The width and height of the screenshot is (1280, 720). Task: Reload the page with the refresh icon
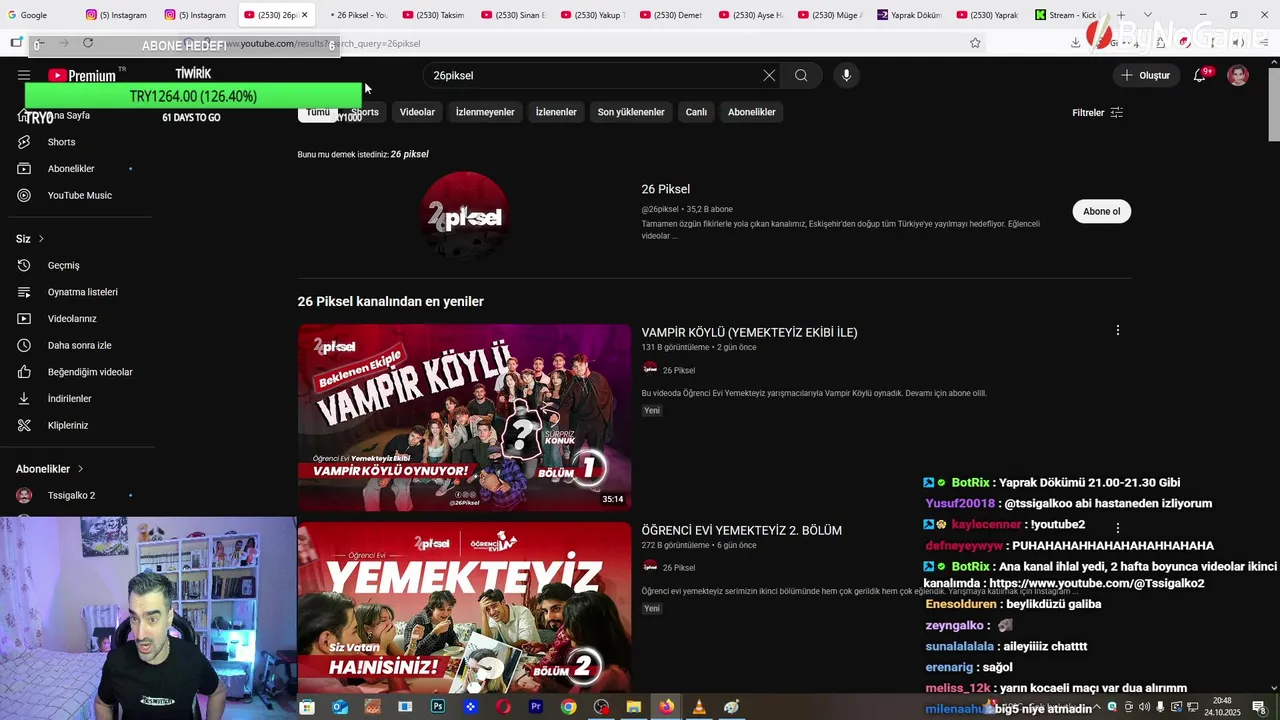pos(88,43)
